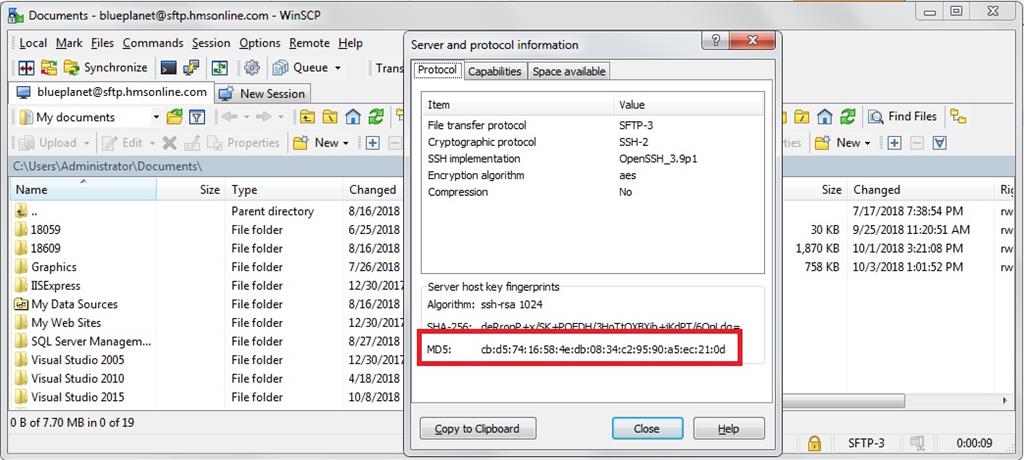Click the Find Files button
Screen dimensions: 1024x460
pos(904,117)
